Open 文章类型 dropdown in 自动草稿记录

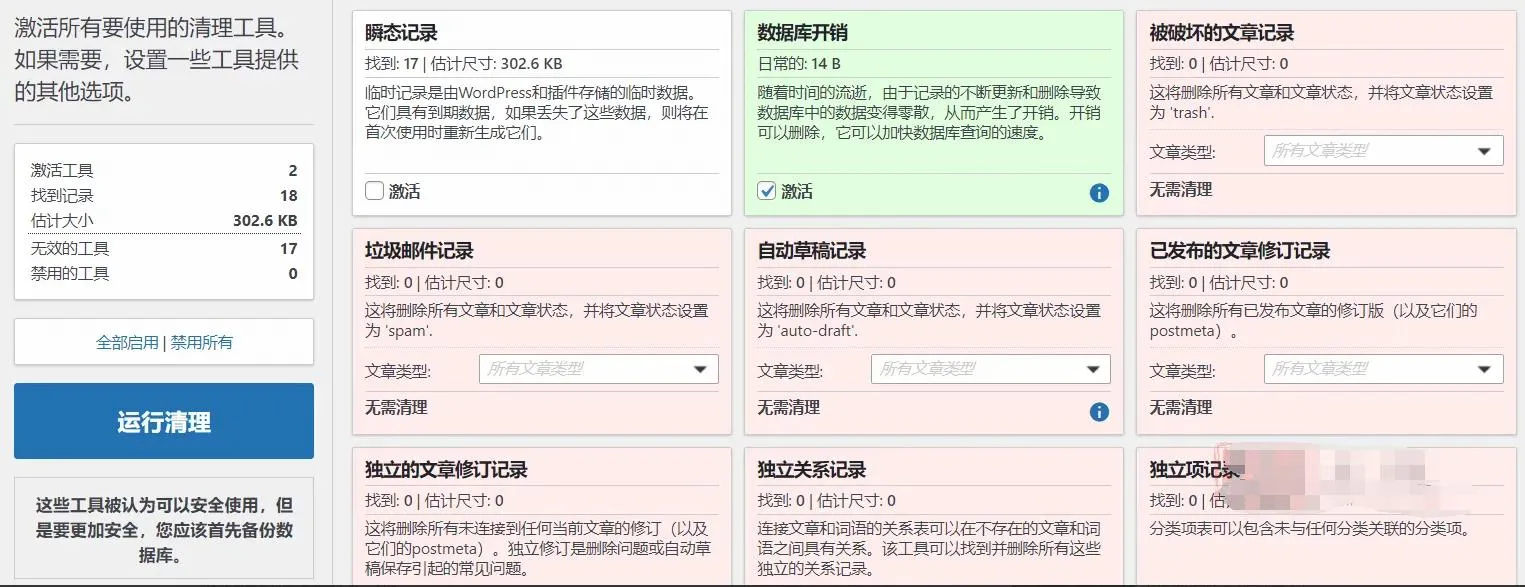tap(990, 369)
